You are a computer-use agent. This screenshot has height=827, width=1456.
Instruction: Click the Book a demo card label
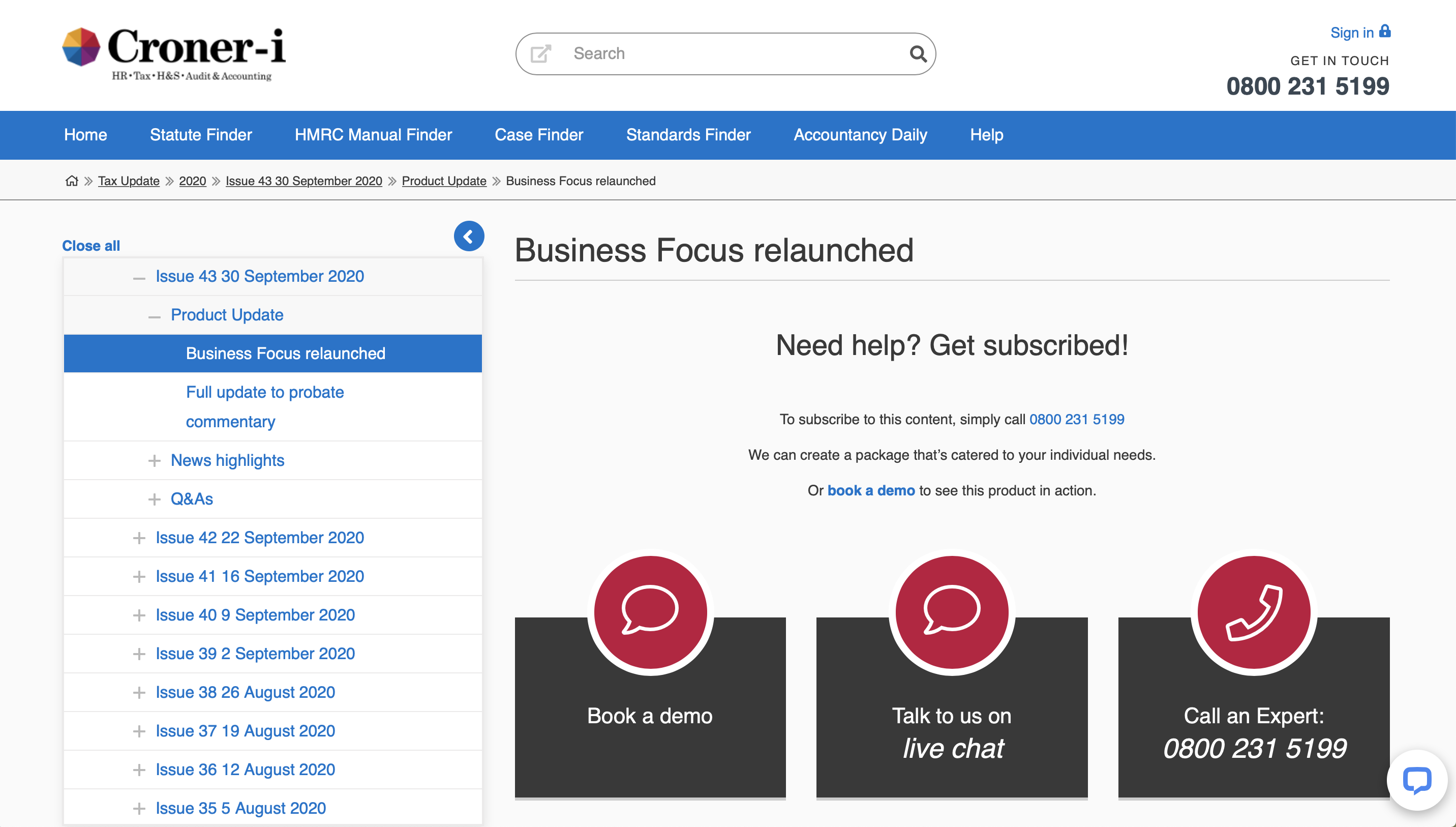pyautogui.click(x=650, y=716)
